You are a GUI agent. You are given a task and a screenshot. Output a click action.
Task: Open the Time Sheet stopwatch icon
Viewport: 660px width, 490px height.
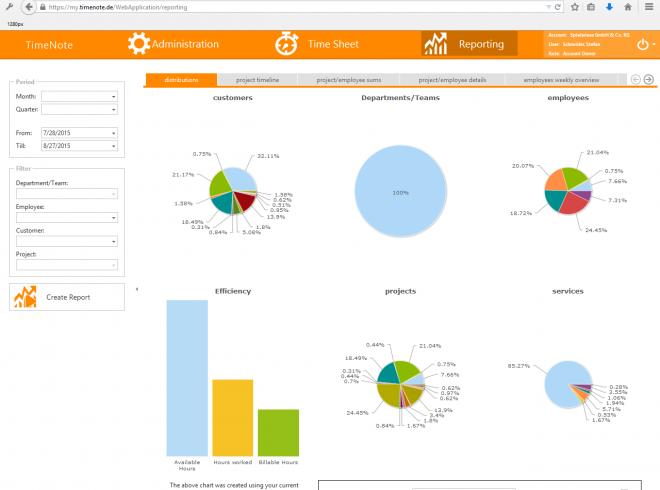coord(287,44)
